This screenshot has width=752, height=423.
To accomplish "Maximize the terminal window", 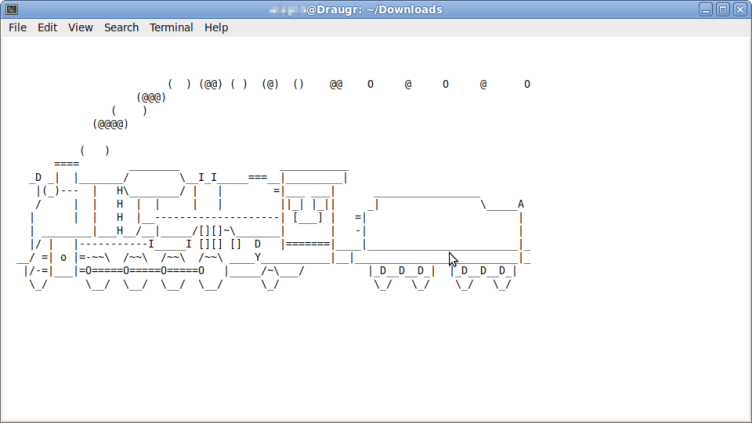I will click(722, 9).
